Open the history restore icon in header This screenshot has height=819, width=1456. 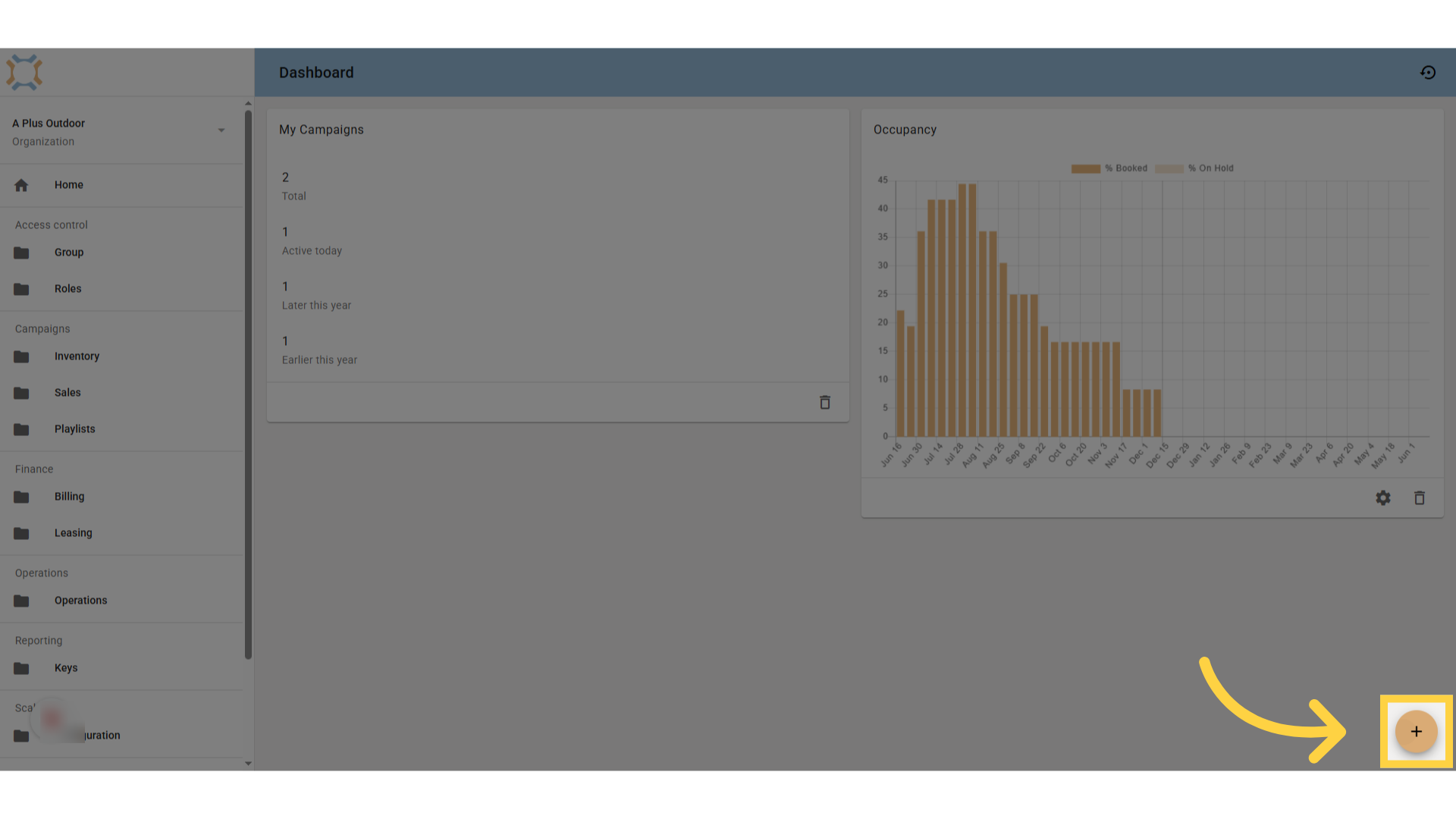tap(1428, 73)
